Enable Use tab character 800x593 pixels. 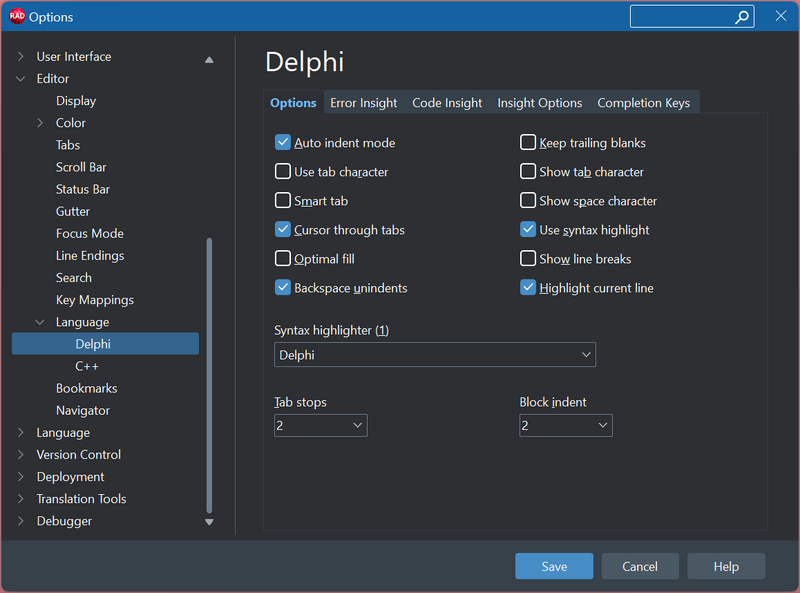click(283, 171)
